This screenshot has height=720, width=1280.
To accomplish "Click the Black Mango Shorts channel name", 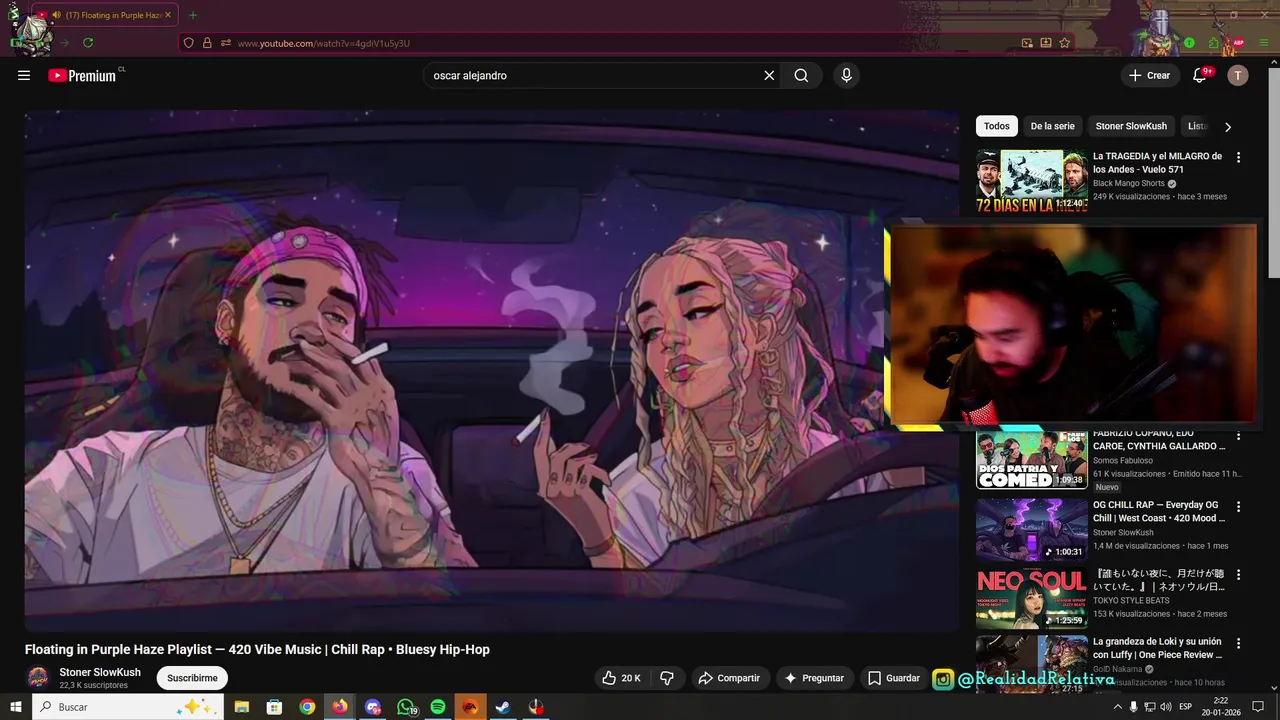I will pyautogui.click(x=1129, y=184).
